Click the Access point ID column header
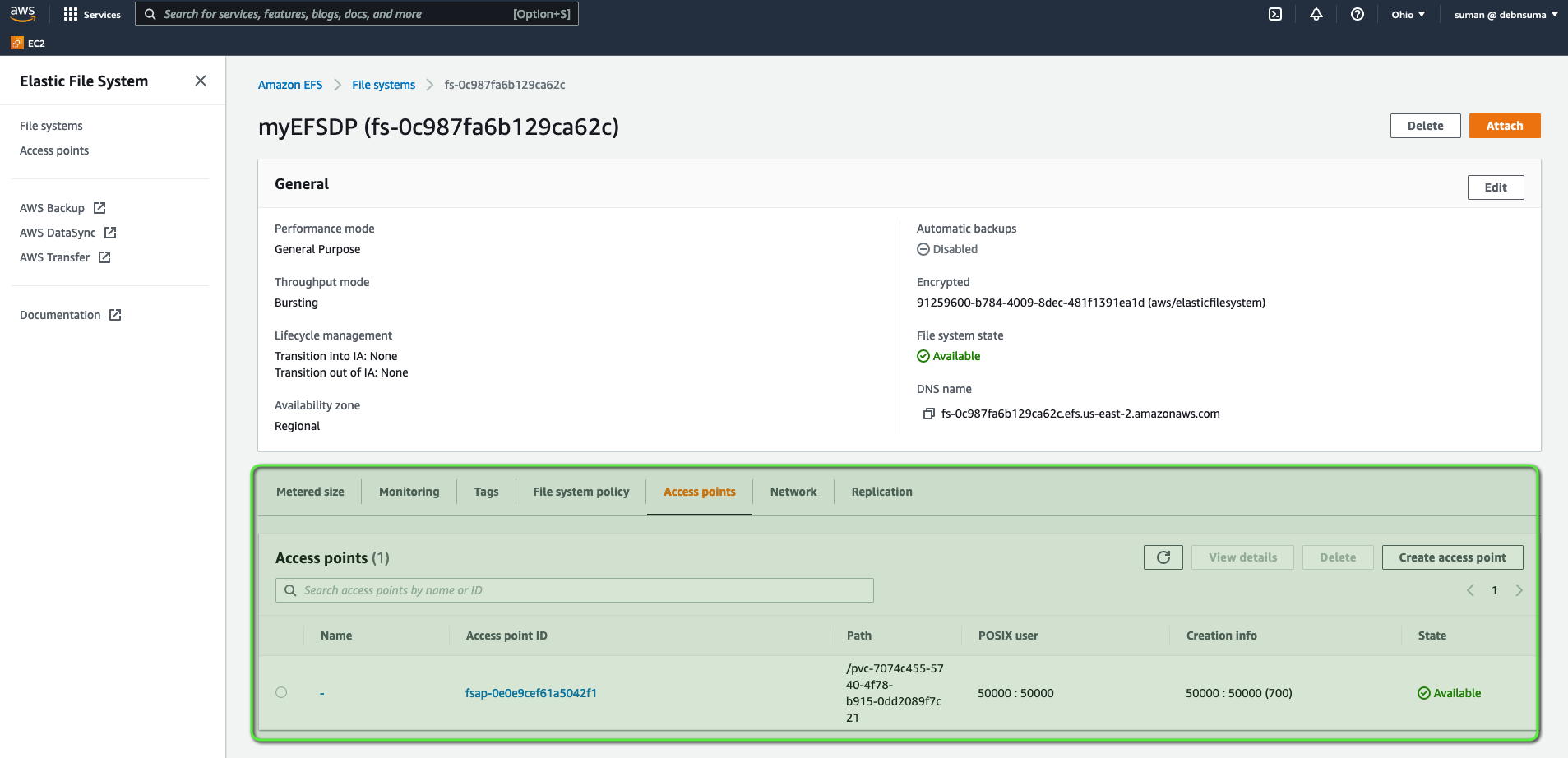Image resolution: width=1568 pixels, height=758 pixels. (x=506, y=636)
